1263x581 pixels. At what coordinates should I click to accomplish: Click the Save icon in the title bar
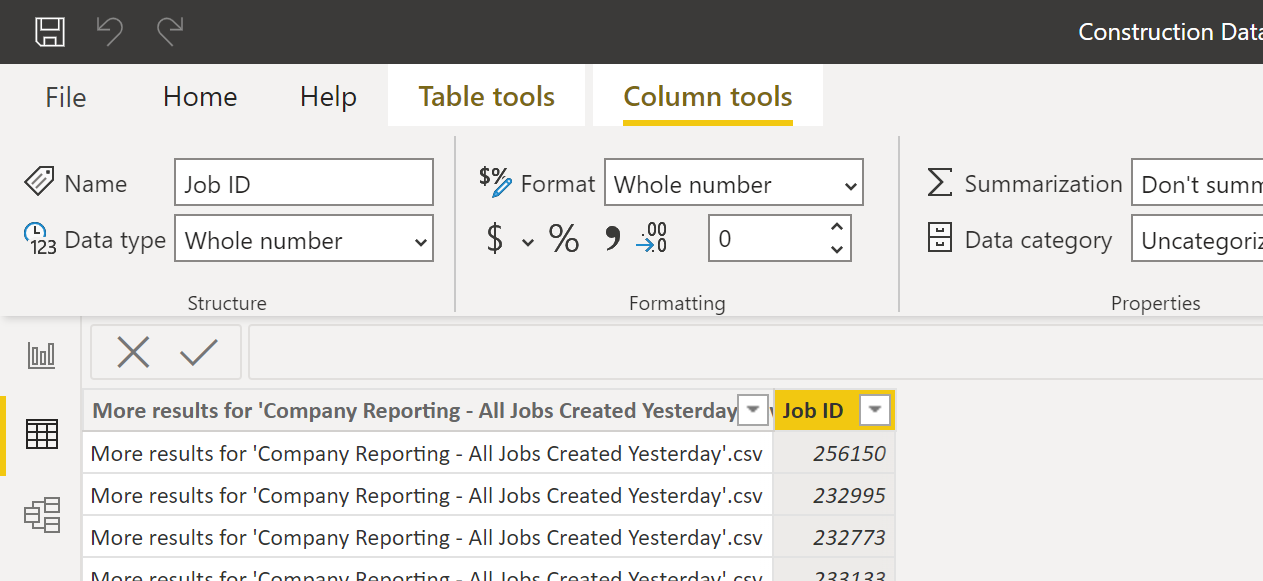tap(50, 32)
